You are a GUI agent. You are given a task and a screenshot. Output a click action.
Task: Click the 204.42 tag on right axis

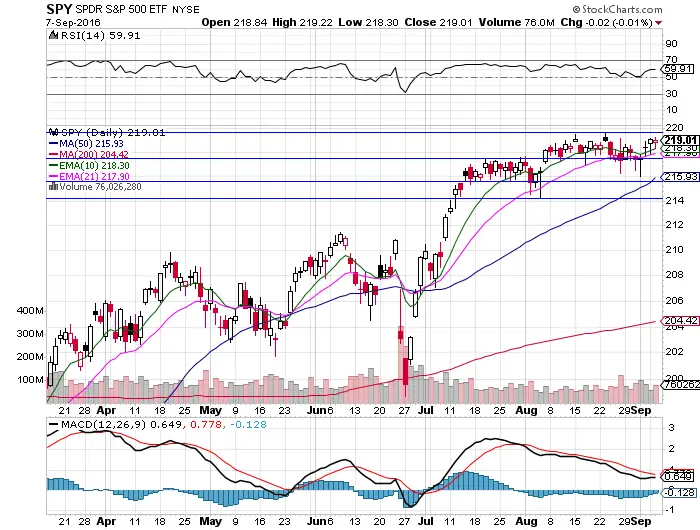click(x=681, y=321)
